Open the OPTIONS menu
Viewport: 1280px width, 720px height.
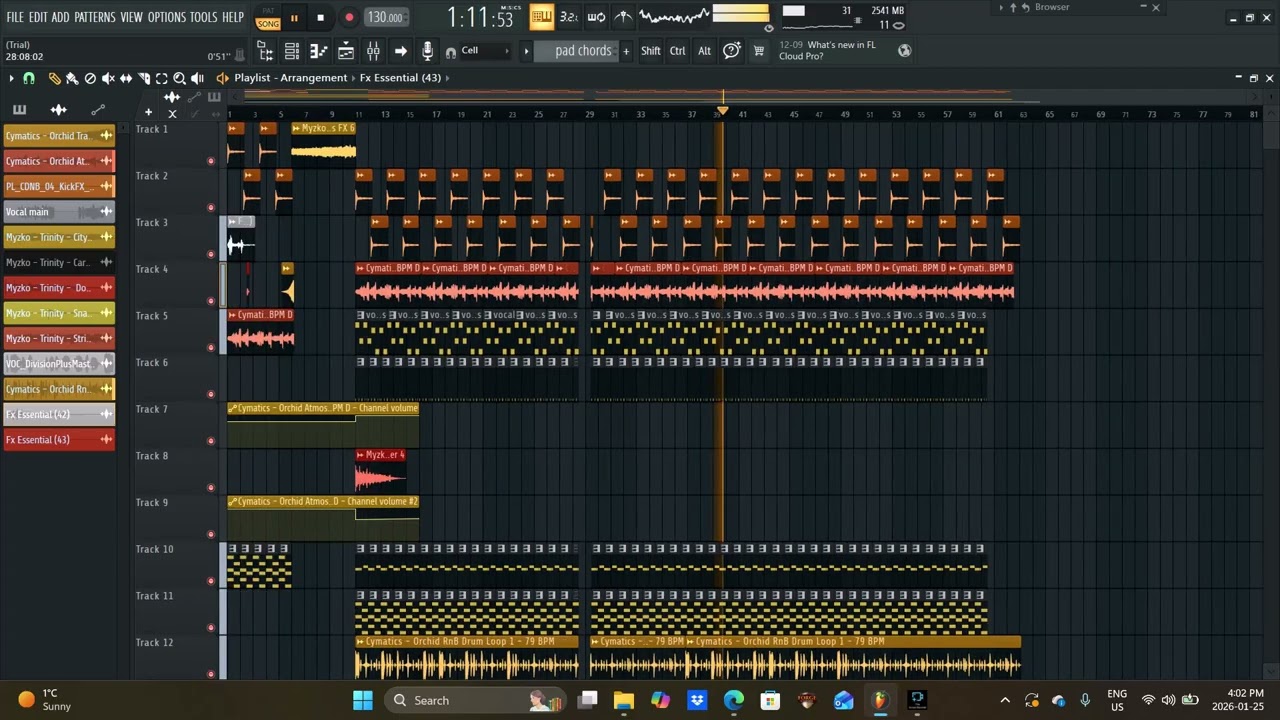click(x=167, y=17)
